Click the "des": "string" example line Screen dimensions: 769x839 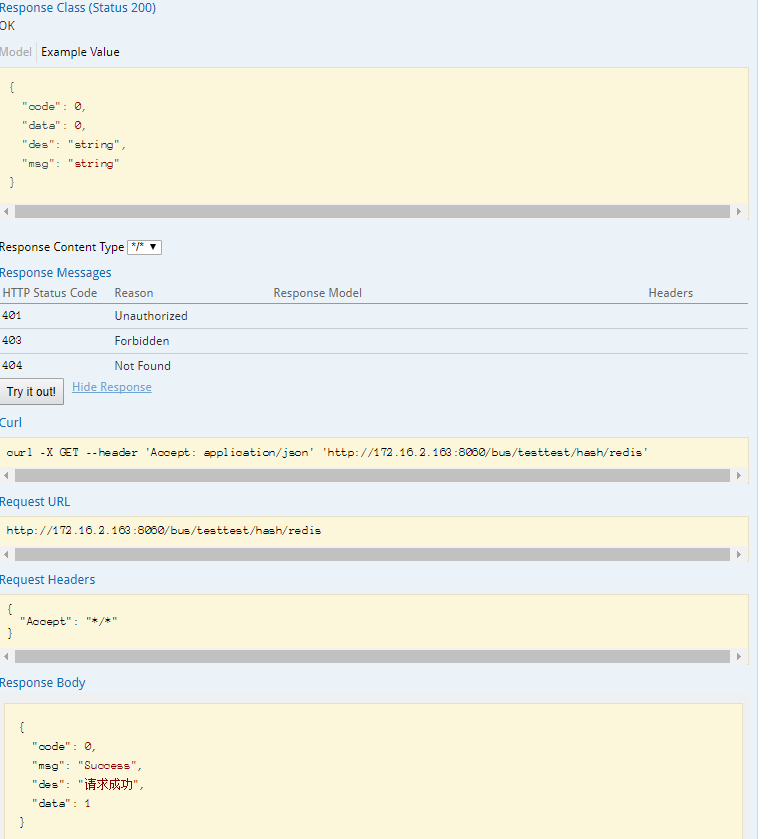[x=74, y=144]
